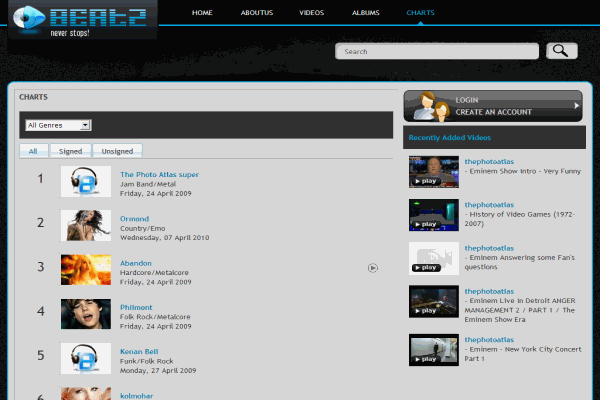Navigate to the Home page
The image size is (600, 400).
click(202, 13)
